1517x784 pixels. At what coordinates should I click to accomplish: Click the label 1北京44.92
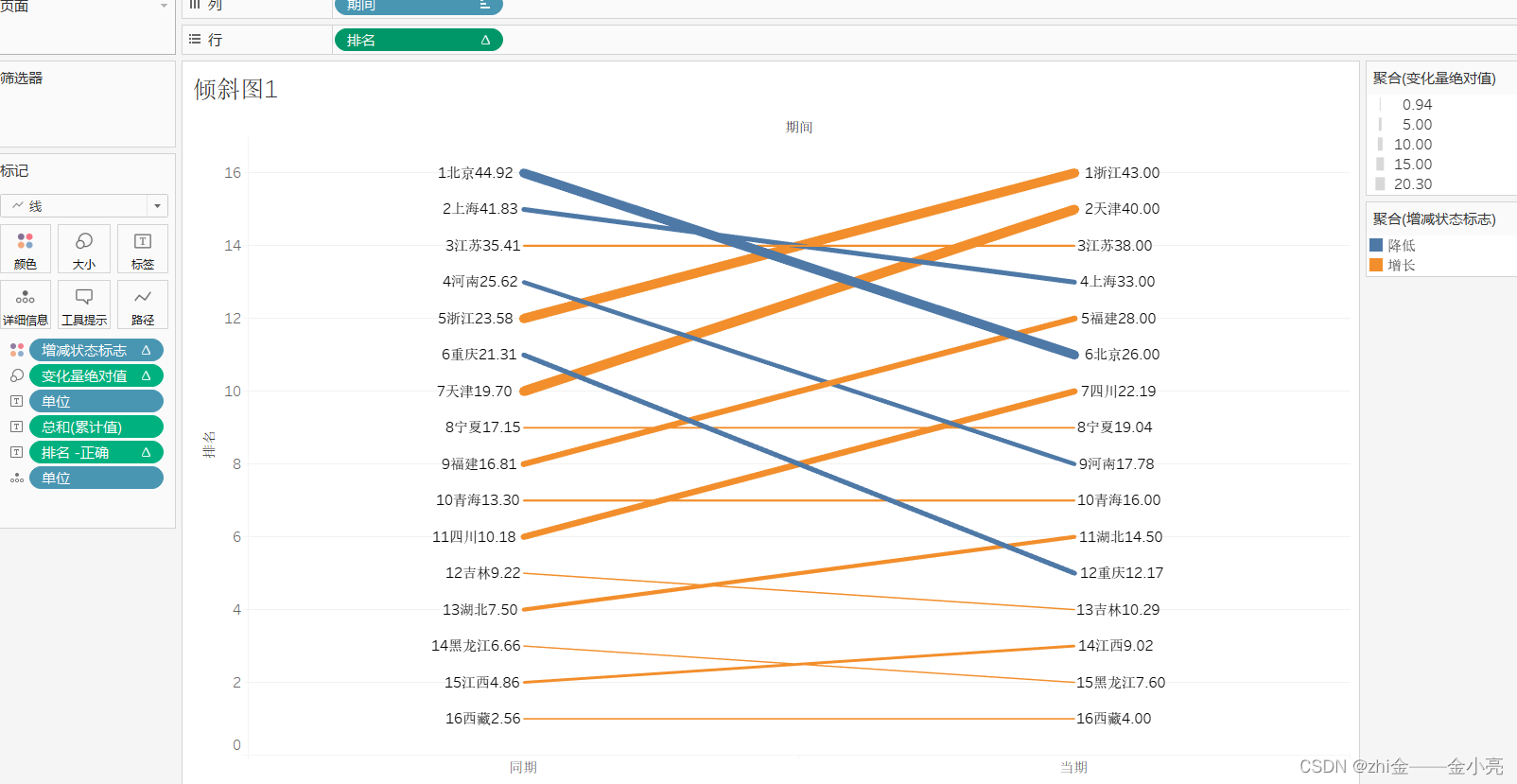click(475, 173)
